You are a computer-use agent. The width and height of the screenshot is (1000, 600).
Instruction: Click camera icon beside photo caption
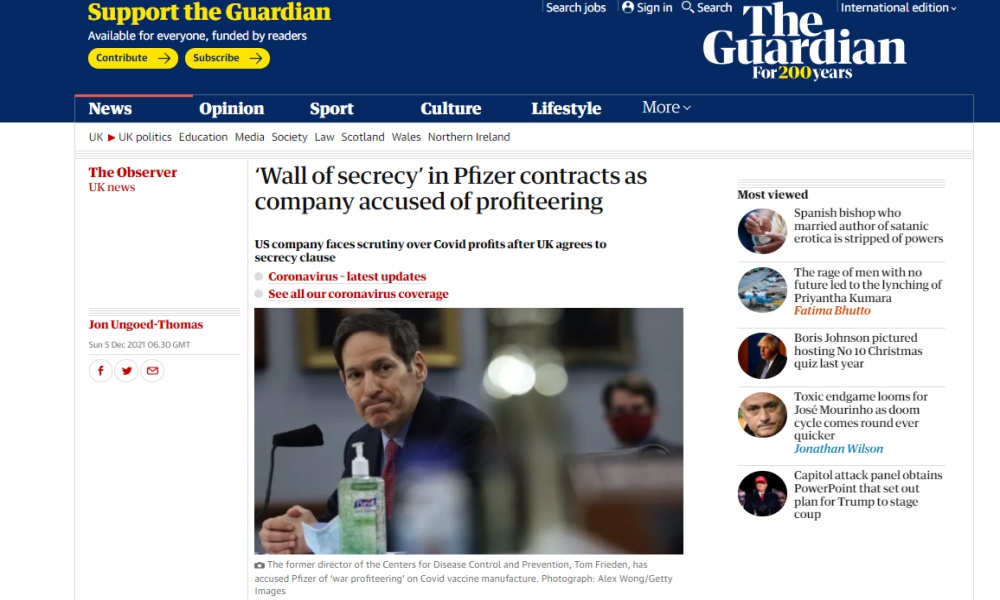260,565
